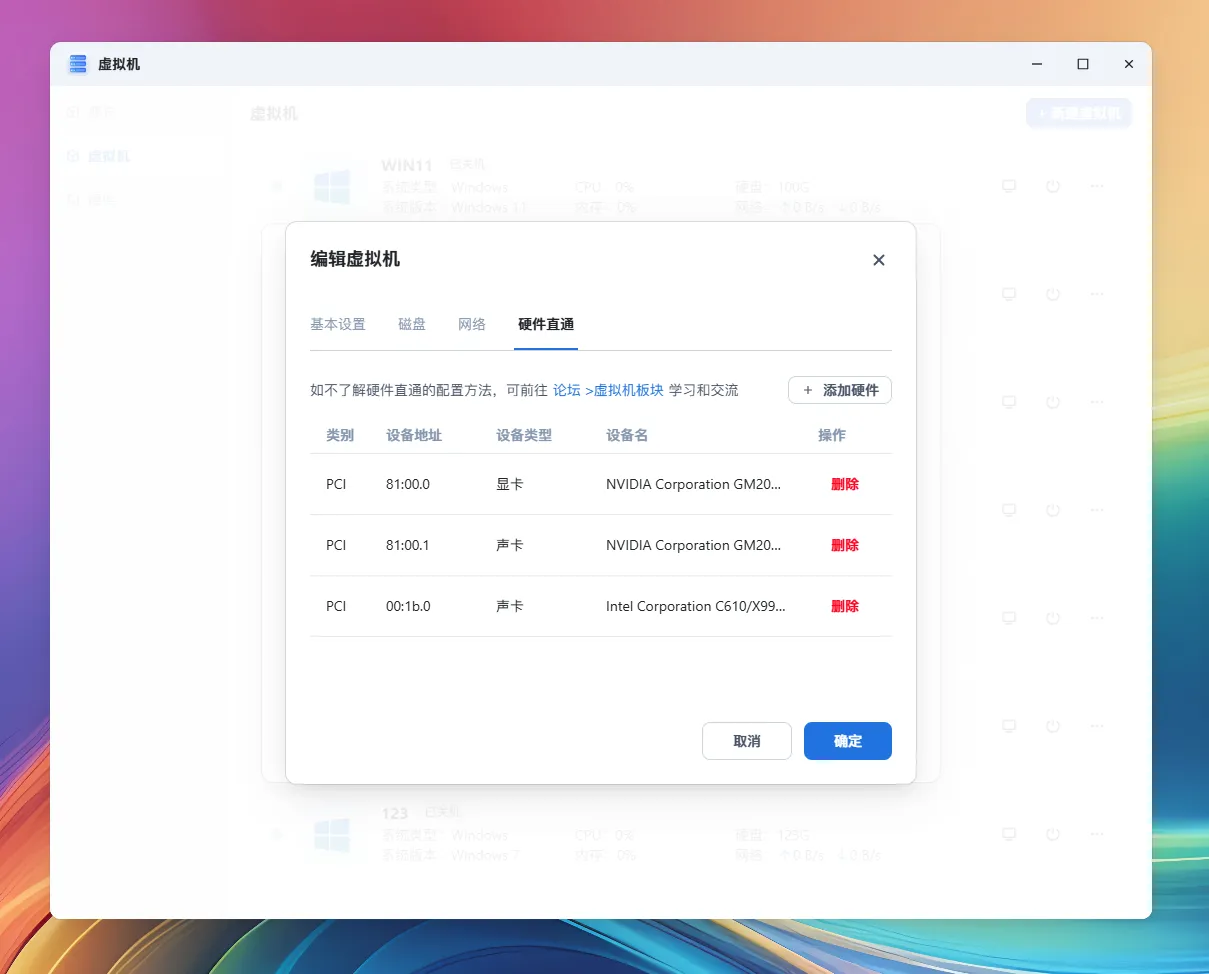Switch to the 基本设置 tab
This screenshot has width=1209, height=974.
[x=338, y=324]
